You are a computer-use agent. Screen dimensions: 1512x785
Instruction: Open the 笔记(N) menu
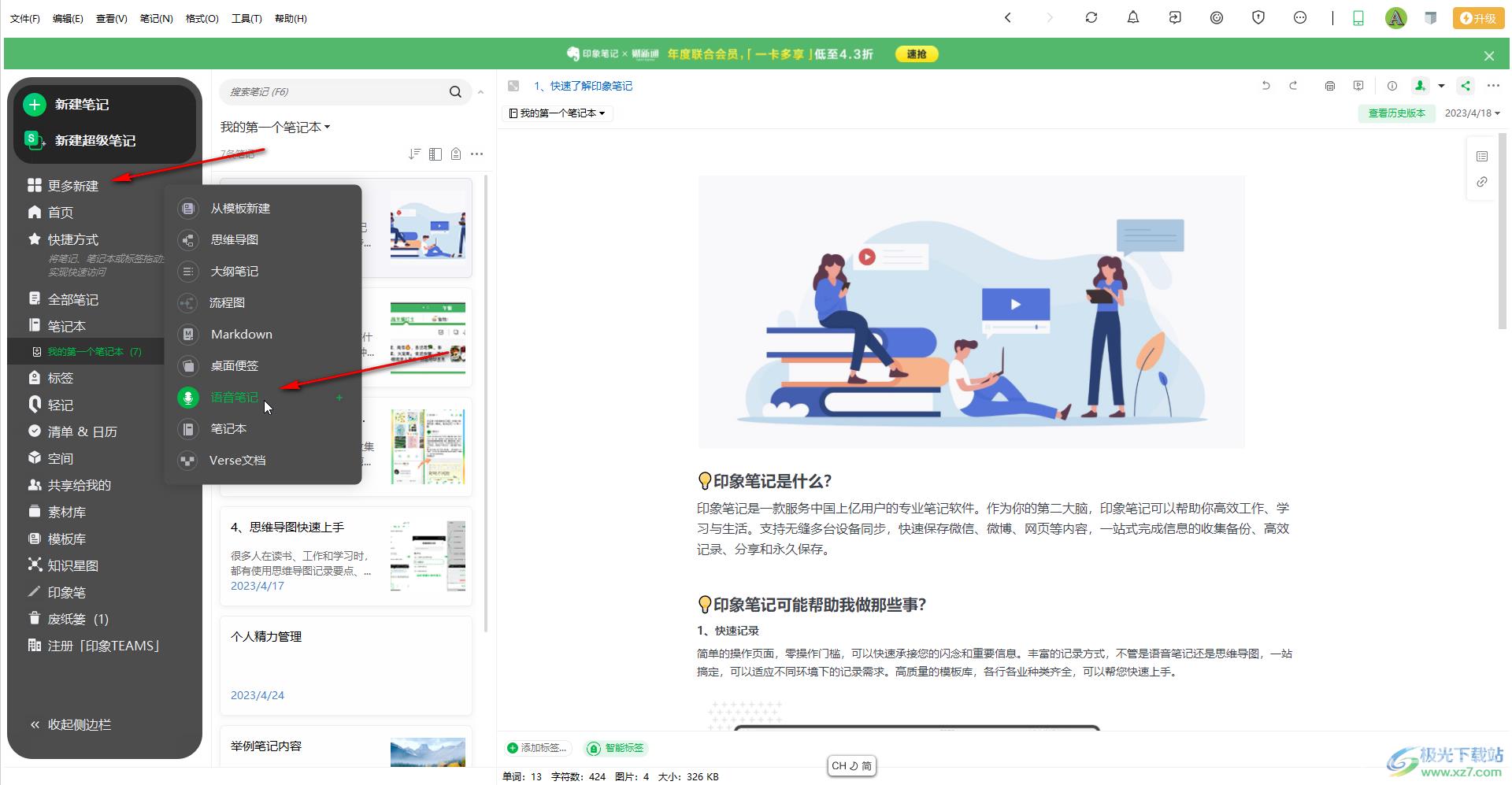(x=157, y=18)
